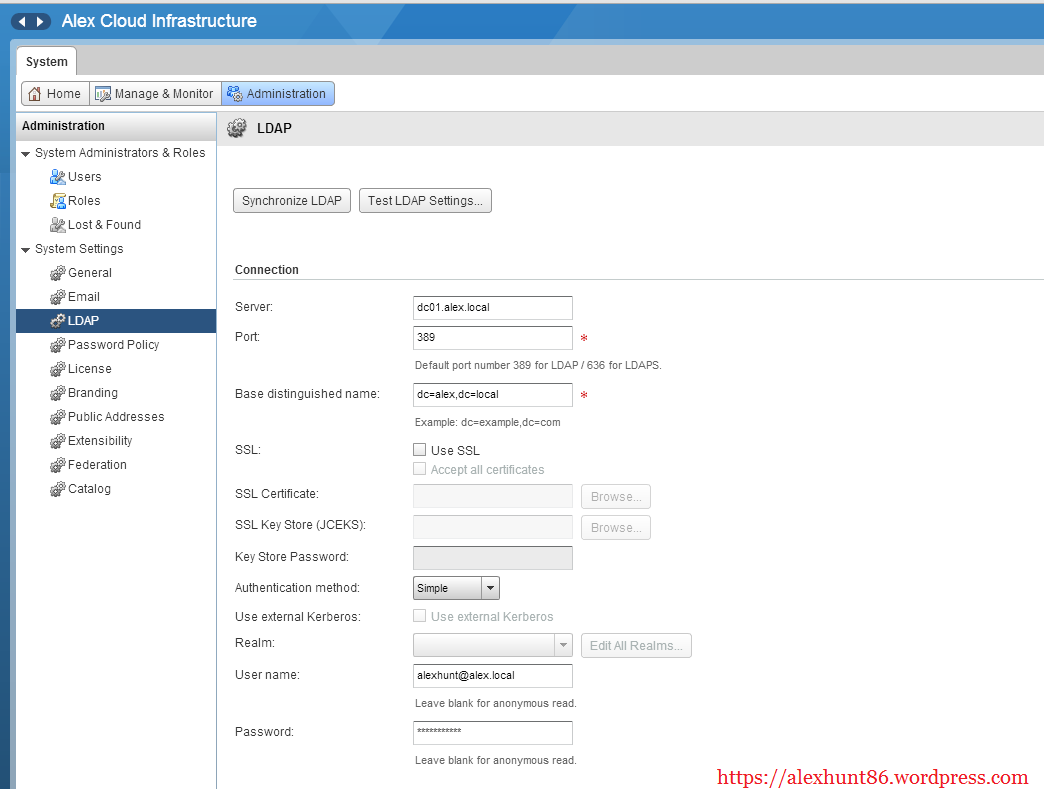This screenshot has width=1044, height=789.
Task: Click the Home house icon
Action: tap(35, 94)
